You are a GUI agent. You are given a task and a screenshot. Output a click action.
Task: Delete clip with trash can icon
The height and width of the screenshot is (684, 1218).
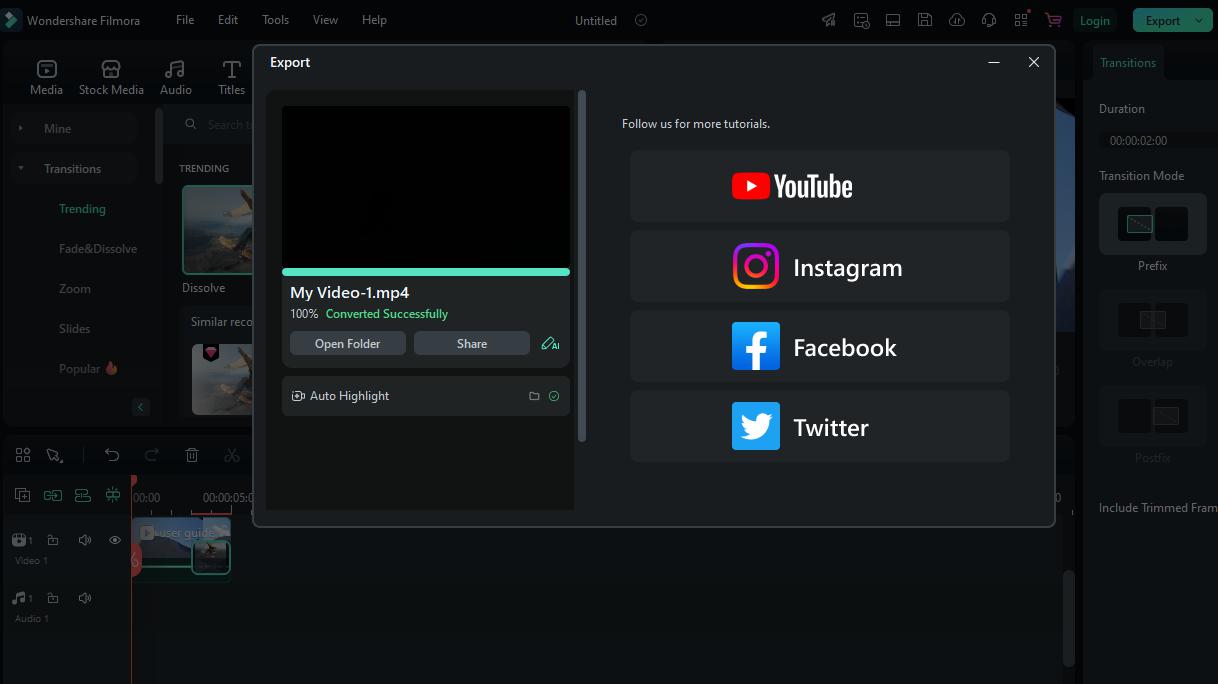point(192,455)
